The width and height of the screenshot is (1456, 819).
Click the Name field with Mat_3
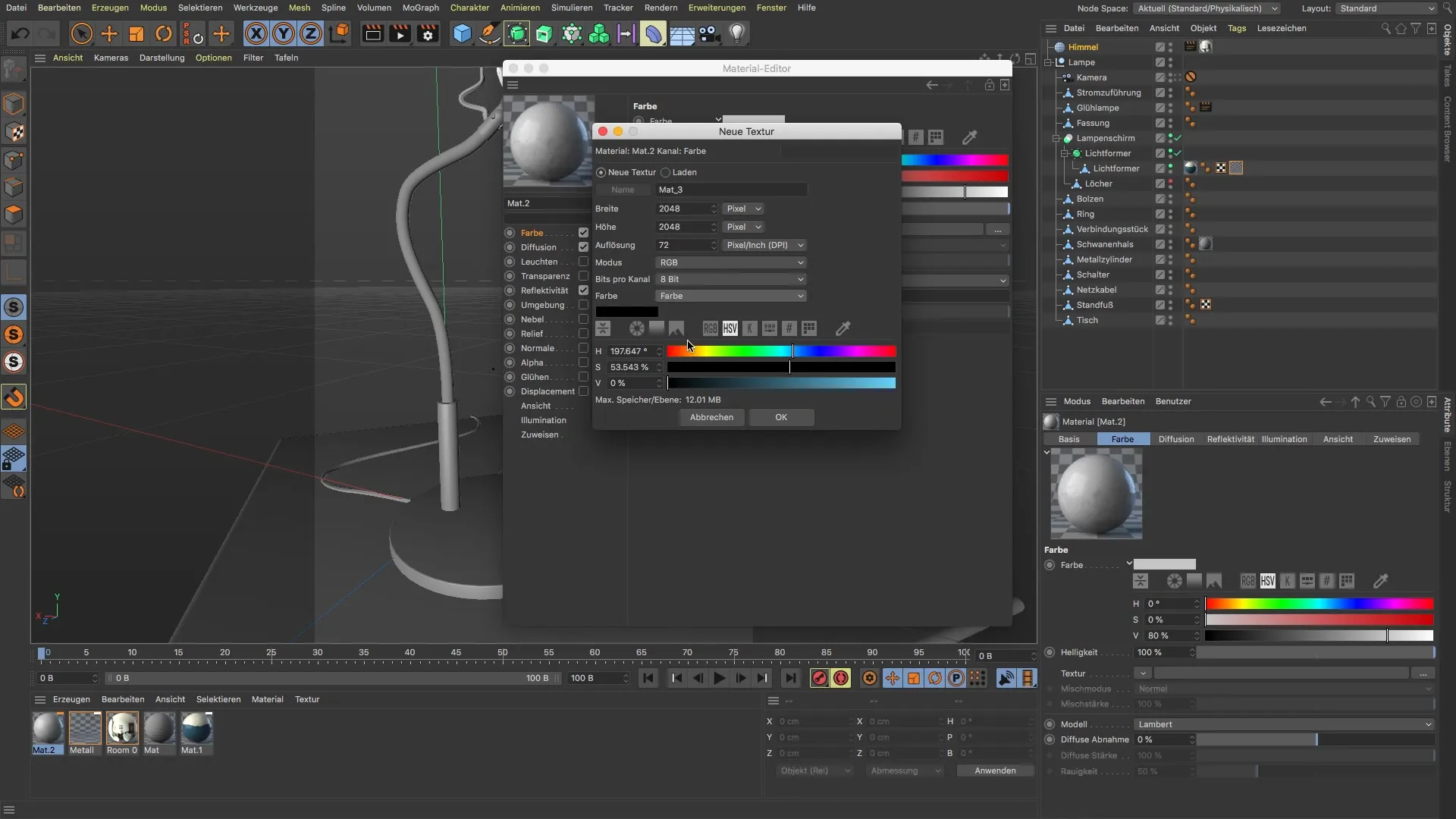[731, 190]
